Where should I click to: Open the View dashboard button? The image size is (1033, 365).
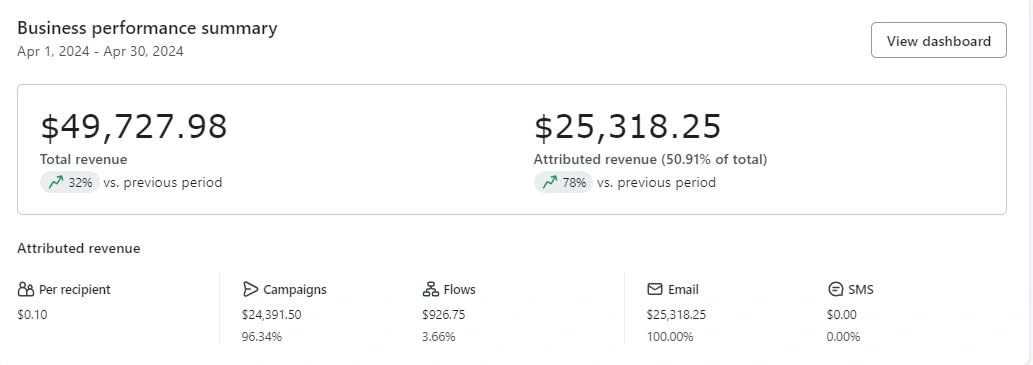tap(938, 40)
